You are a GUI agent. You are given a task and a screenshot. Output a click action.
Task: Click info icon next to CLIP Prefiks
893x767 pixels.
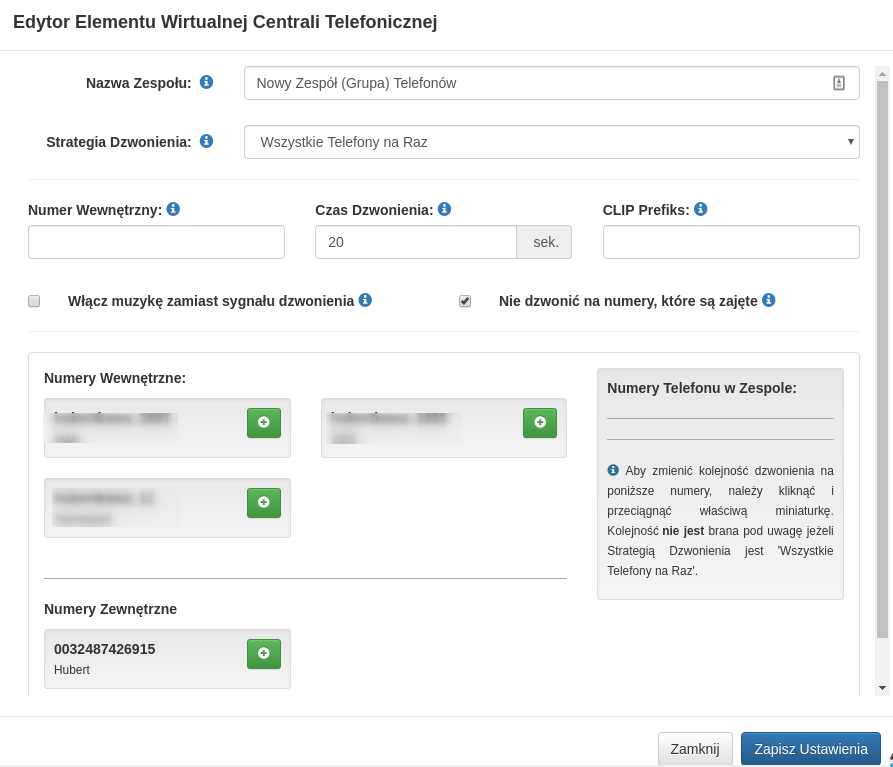pos(700,209)
